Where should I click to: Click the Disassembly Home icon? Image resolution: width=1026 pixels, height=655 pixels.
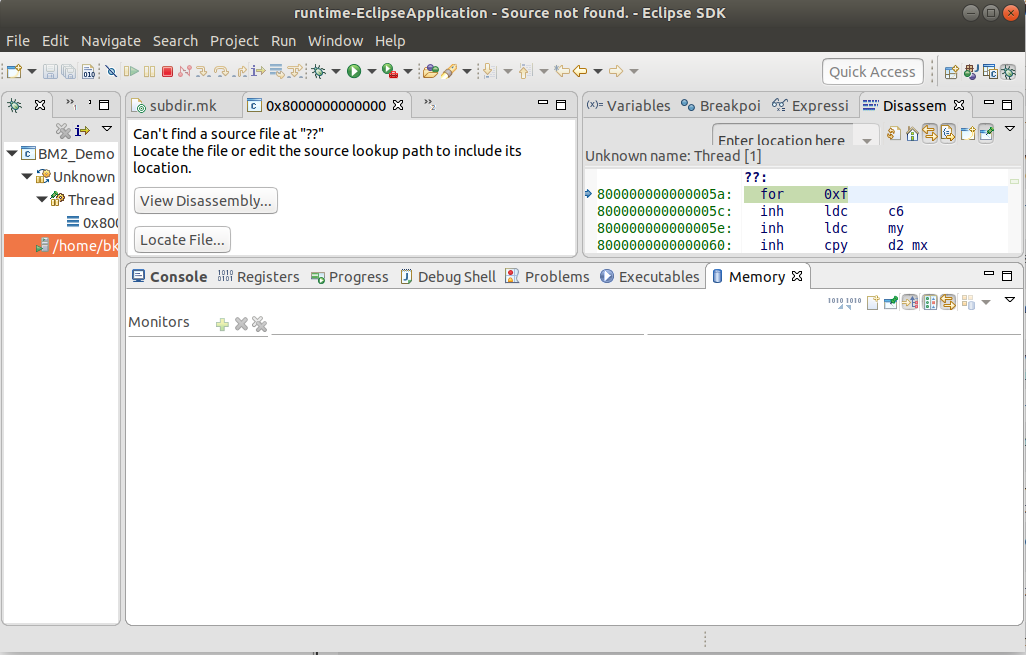[912, 133]
